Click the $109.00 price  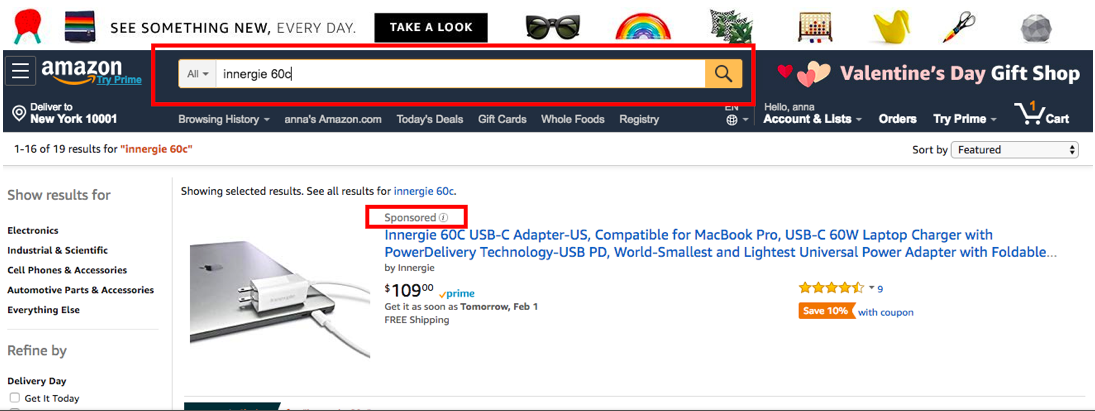409,290
